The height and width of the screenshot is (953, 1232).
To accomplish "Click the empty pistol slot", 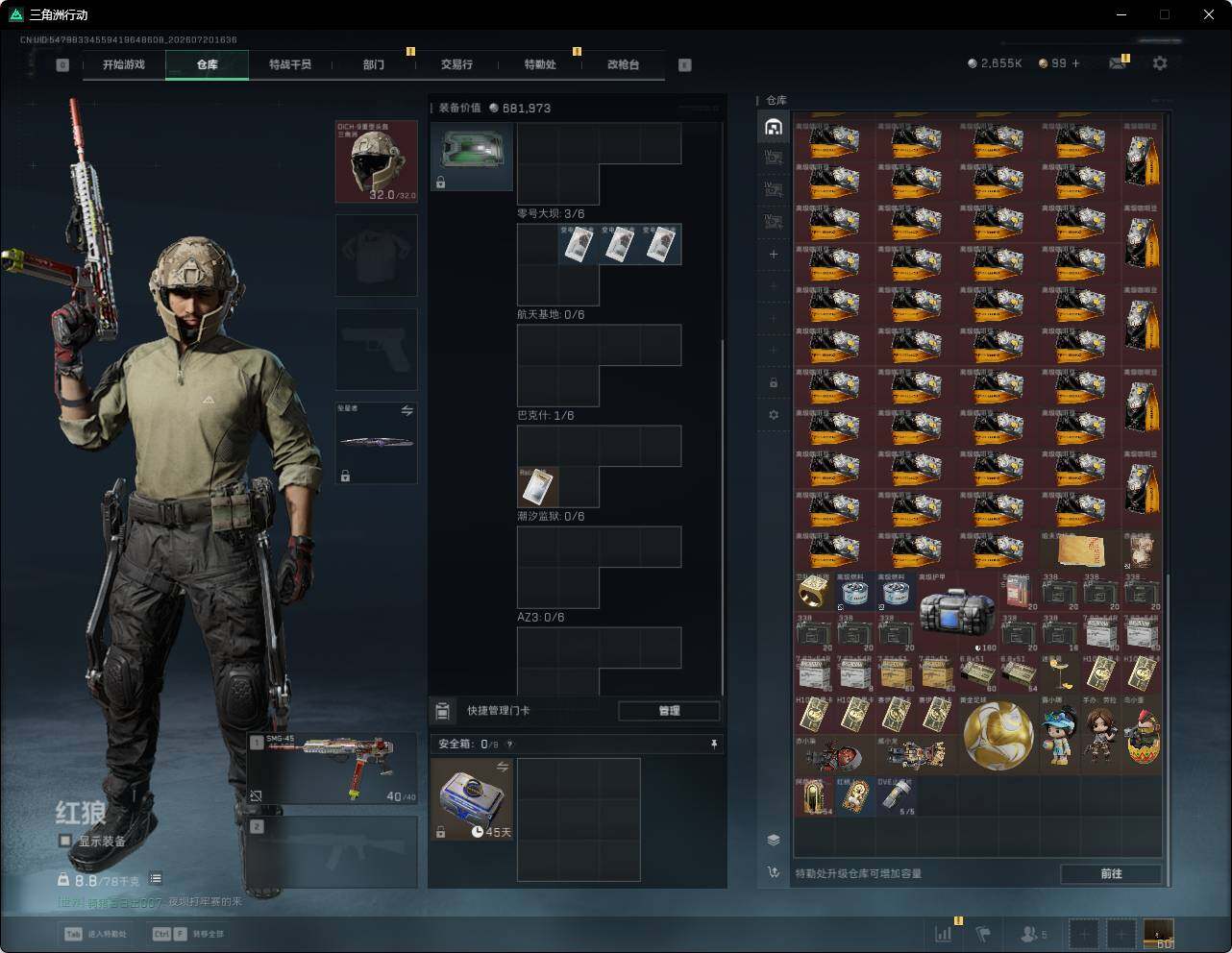I will 376,349.
